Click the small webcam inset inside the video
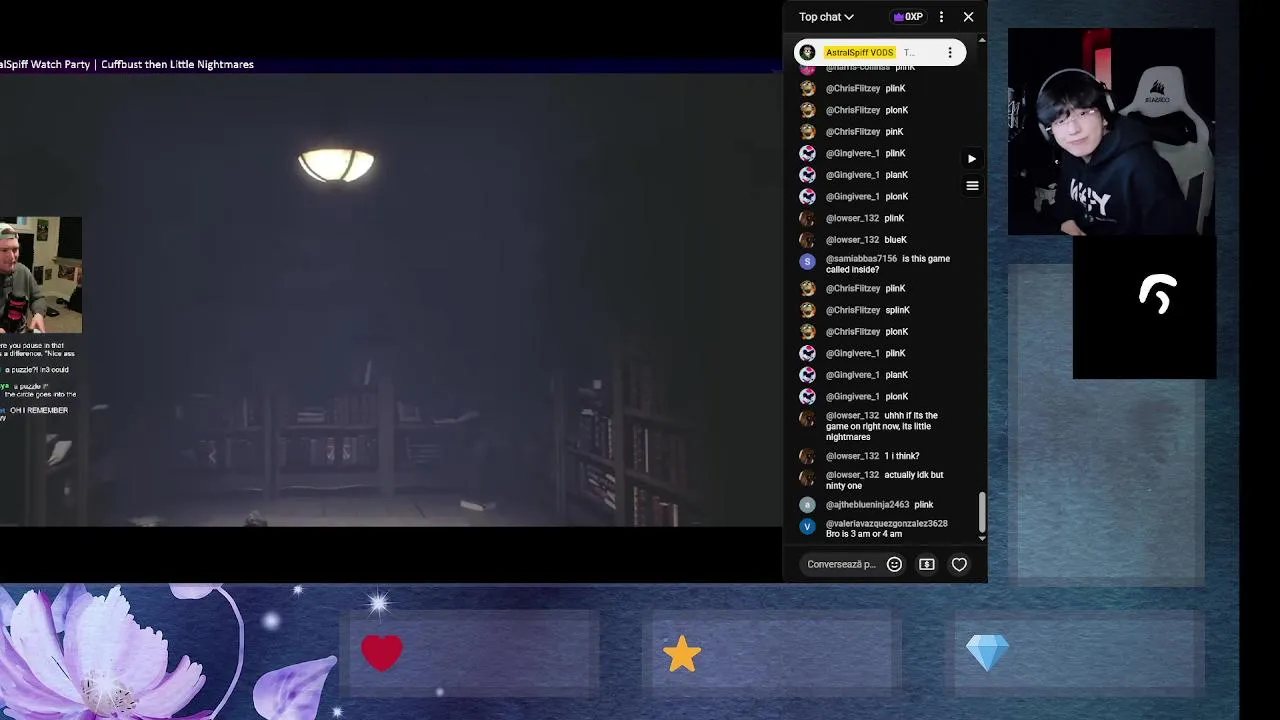The width and height of the screenshot is (1280, 720). click(41, 275)
